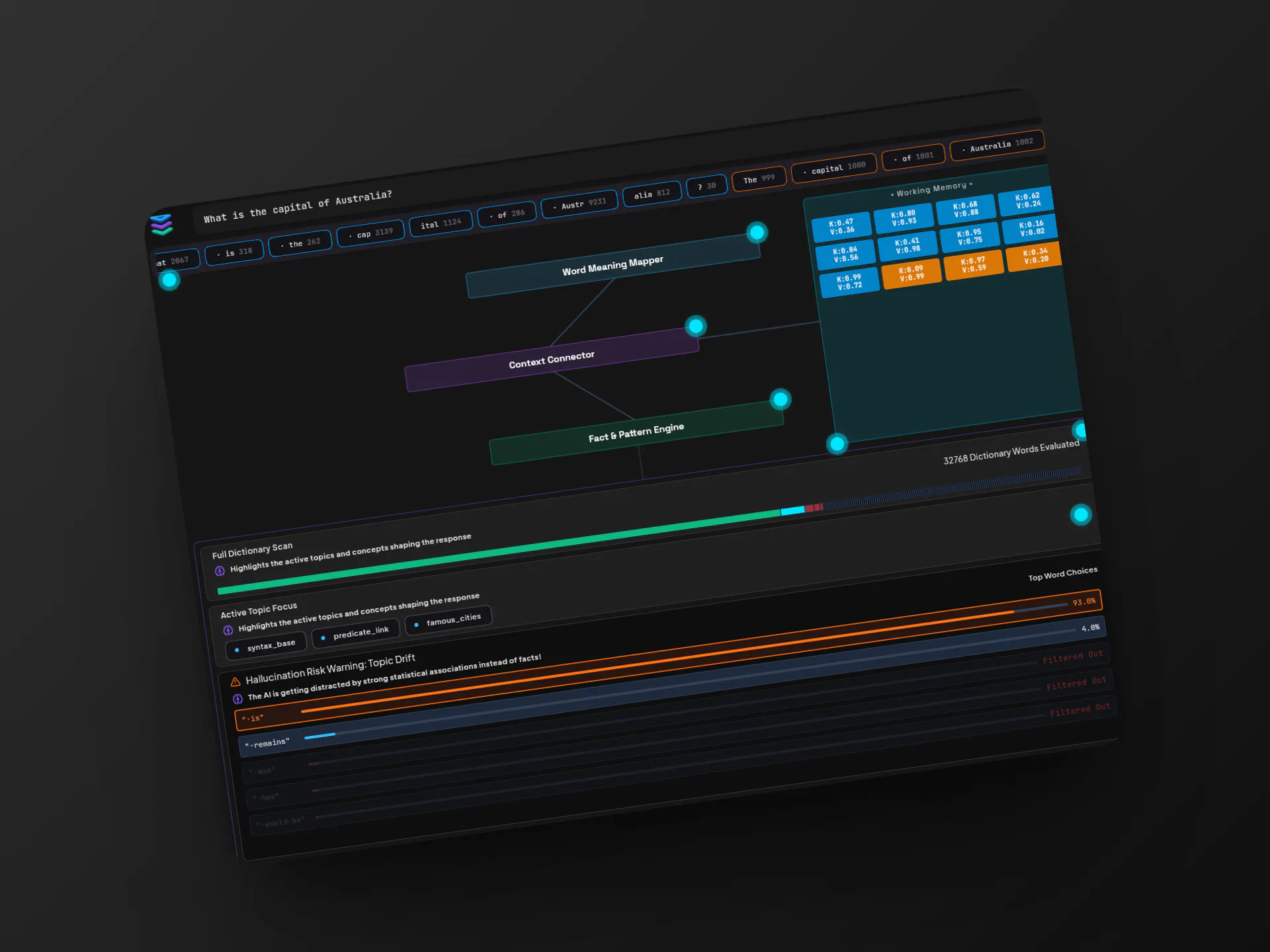Click the Hallucination Risk Warning triangle icon
This screenshot has width=1270, height=952.
235,682
